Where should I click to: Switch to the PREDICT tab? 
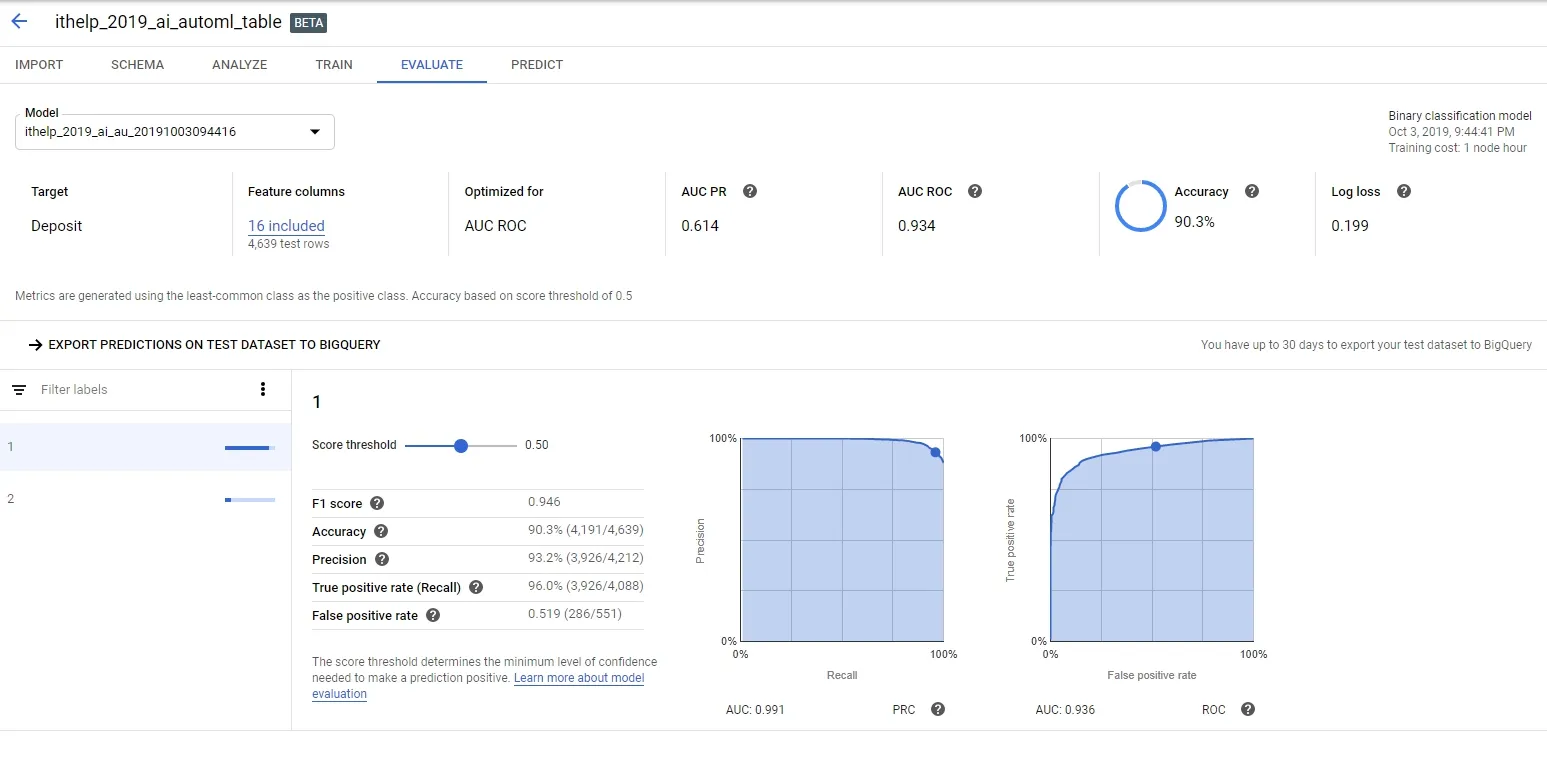coord(537,64)
